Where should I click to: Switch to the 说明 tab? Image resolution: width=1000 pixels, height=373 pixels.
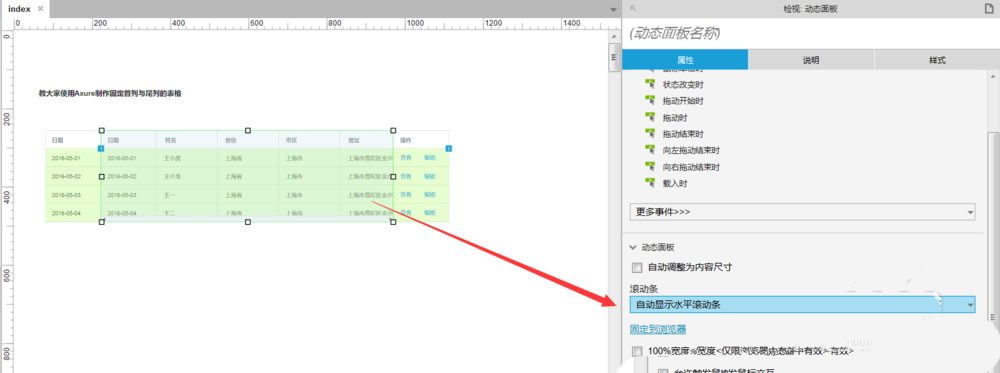coord(811,60)
